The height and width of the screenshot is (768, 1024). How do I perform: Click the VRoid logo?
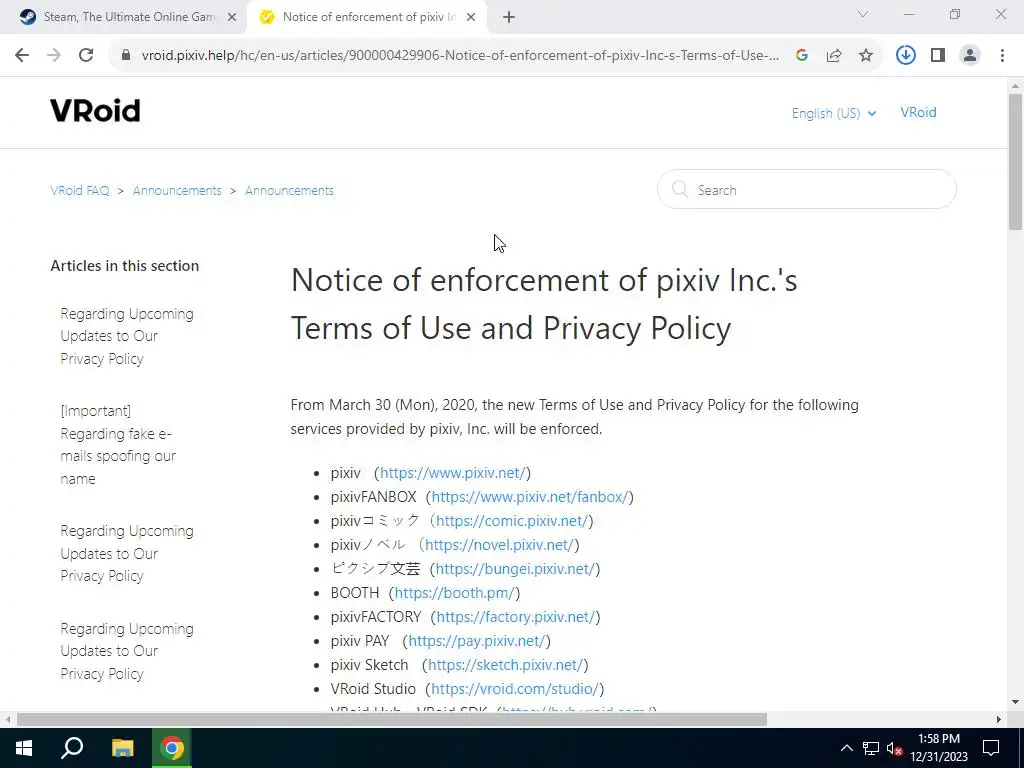coord(95,111)
